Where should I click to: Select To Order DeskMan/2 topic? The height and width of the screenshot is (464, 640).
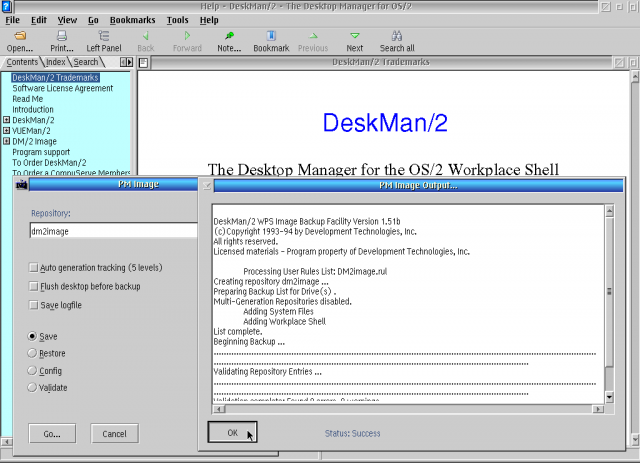click(49, 162)
